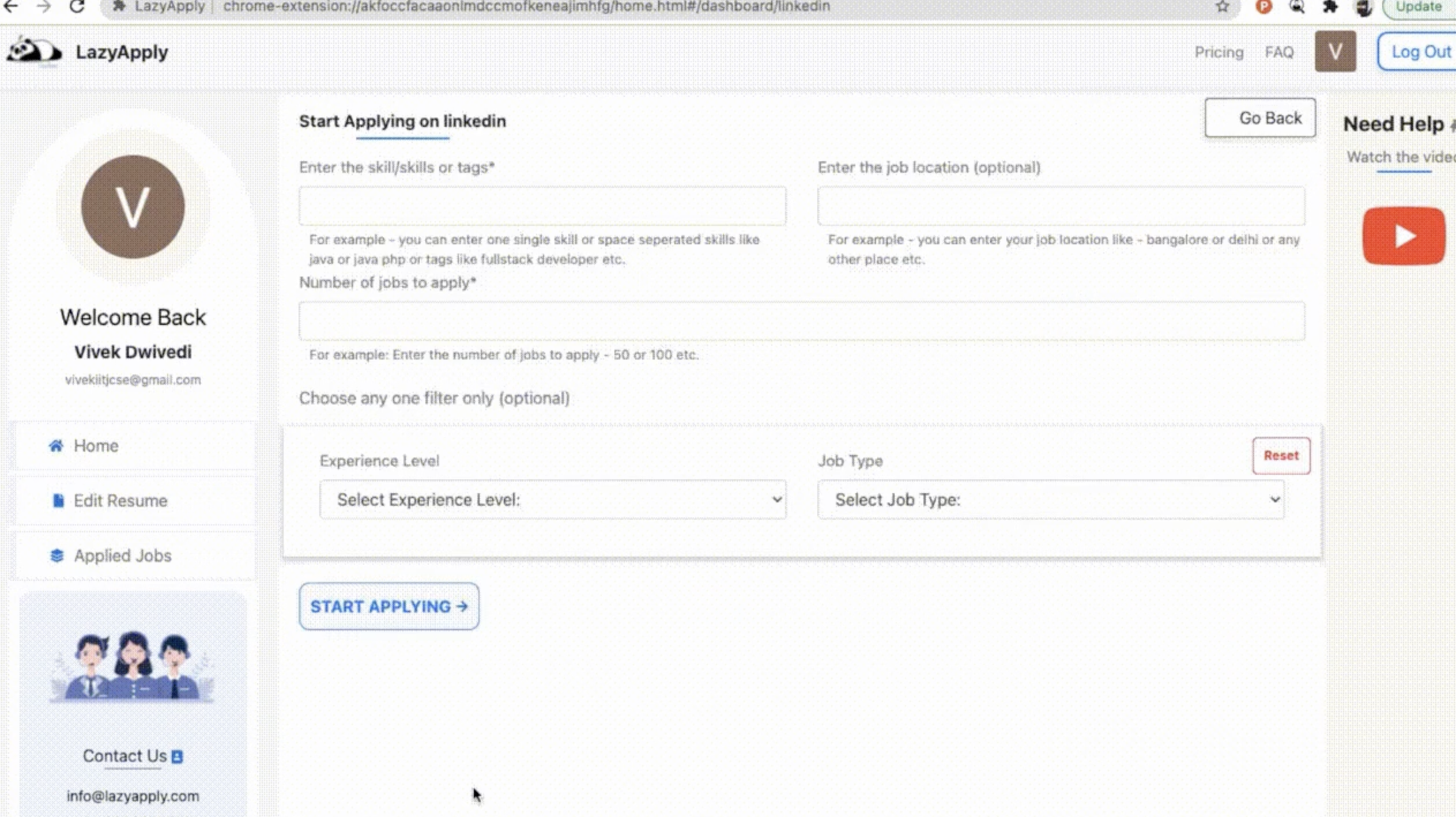Focus the job location input field
This screenshot has height=817, width=1456.
tap(1061, 206)
